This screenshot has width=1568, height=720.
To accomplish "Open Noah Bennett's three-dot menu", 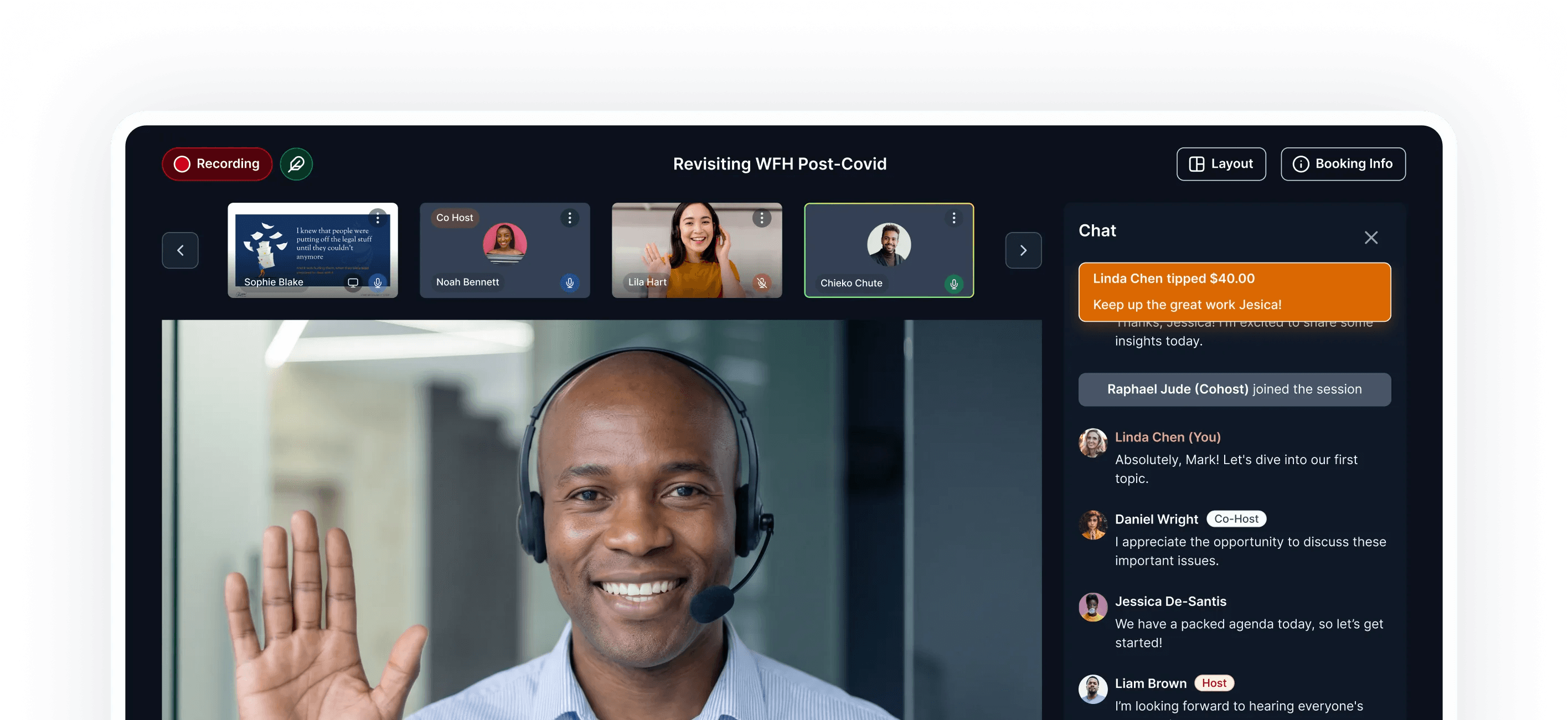I will (x=570, y=218).
